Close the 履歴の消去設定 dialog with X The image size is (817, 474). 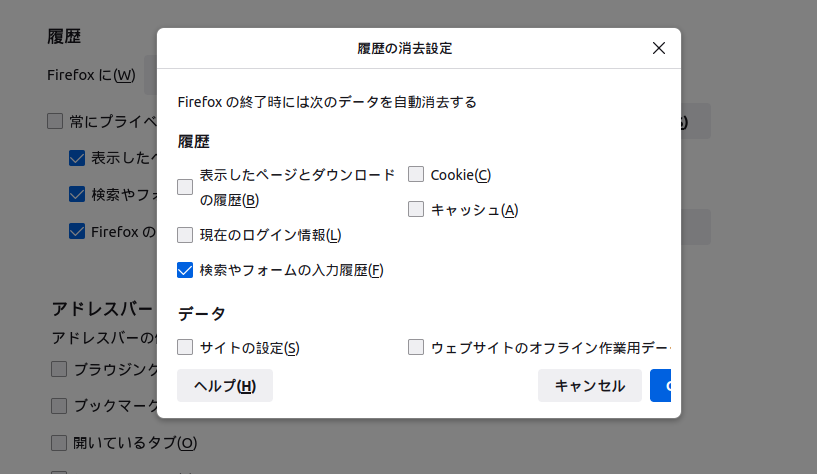pyautogui.click(x=658, y=48)
